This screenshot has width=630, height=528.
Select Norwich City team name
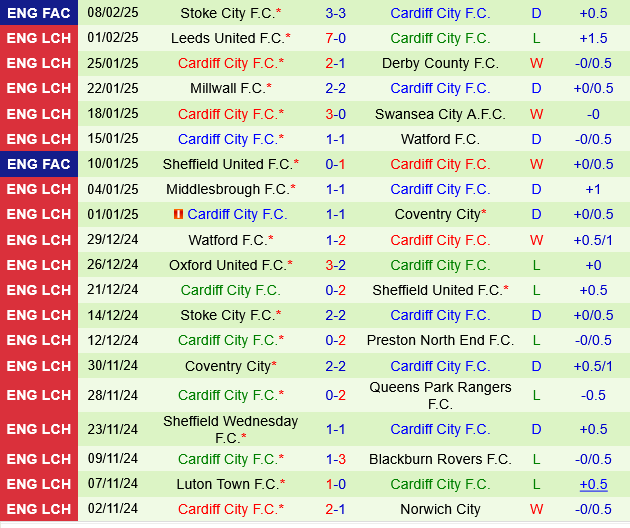click(440, 509)
